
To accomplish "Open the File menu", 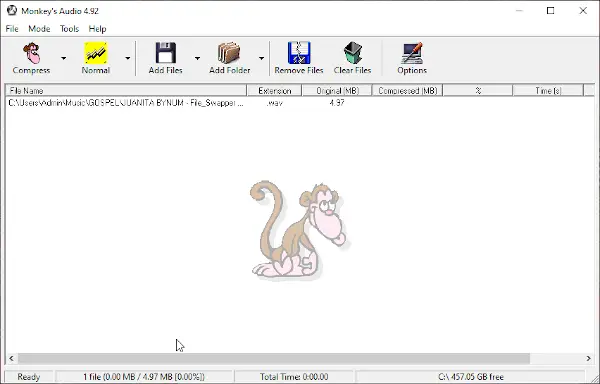I will pyautogui.click(x=12, y=29).
